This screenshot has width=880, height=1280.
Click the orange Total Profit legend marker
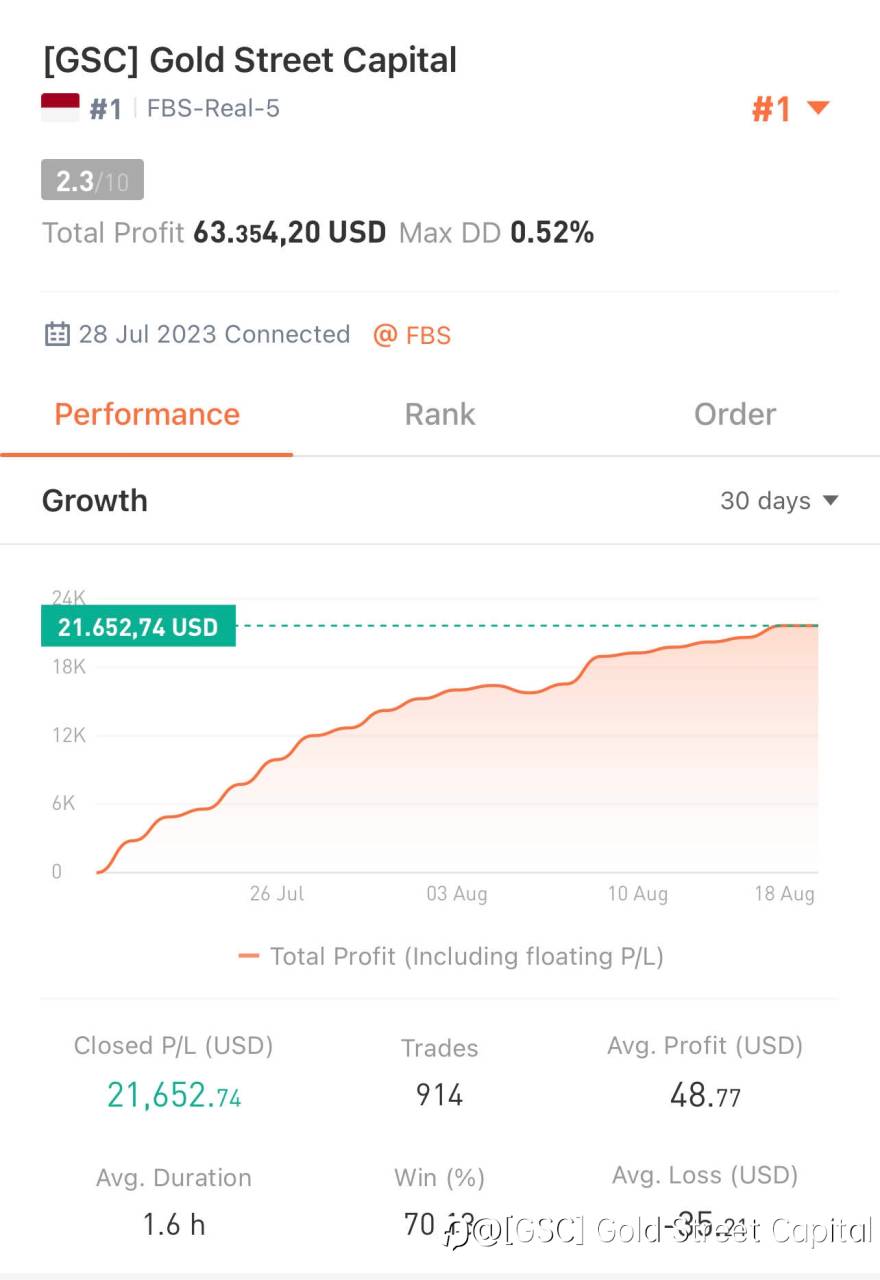point(249,956)
